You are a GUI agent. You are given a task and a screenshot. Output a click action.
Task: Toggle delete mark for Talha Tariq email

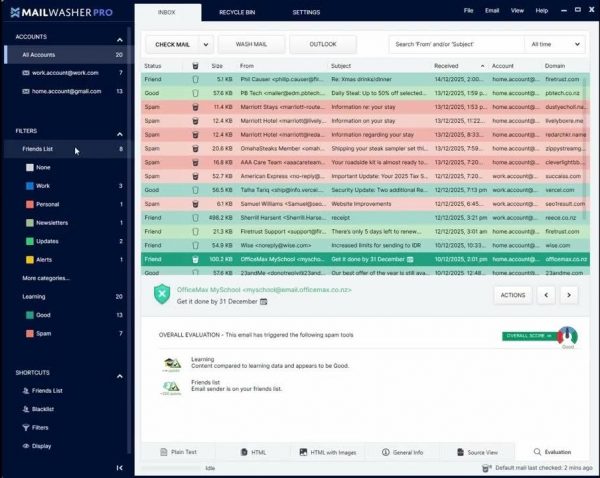[x=195, y=190]
